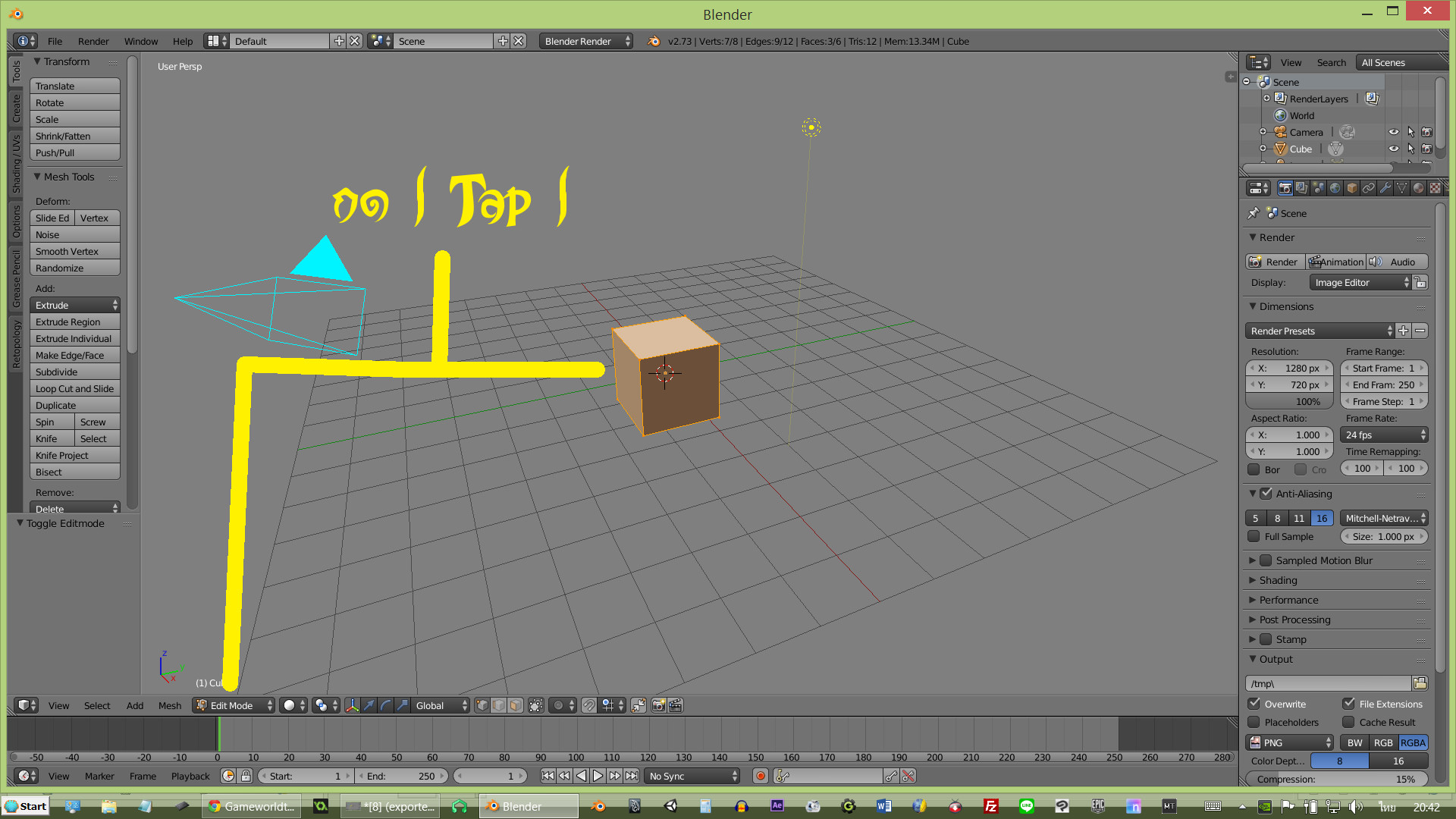1456x819 pixels.
Task: Enable the Full Sample checkbox
Action: (1254, 536)
